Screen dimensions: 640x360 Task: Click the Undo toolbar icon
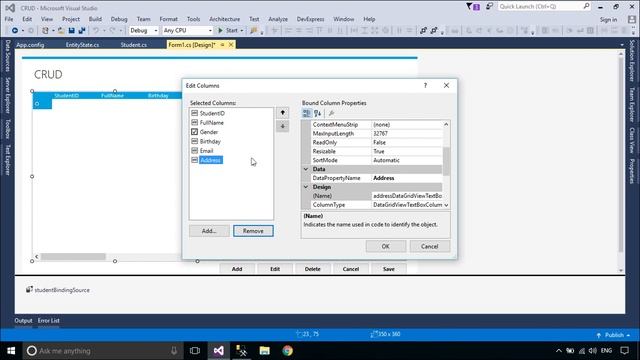(96, 31)
